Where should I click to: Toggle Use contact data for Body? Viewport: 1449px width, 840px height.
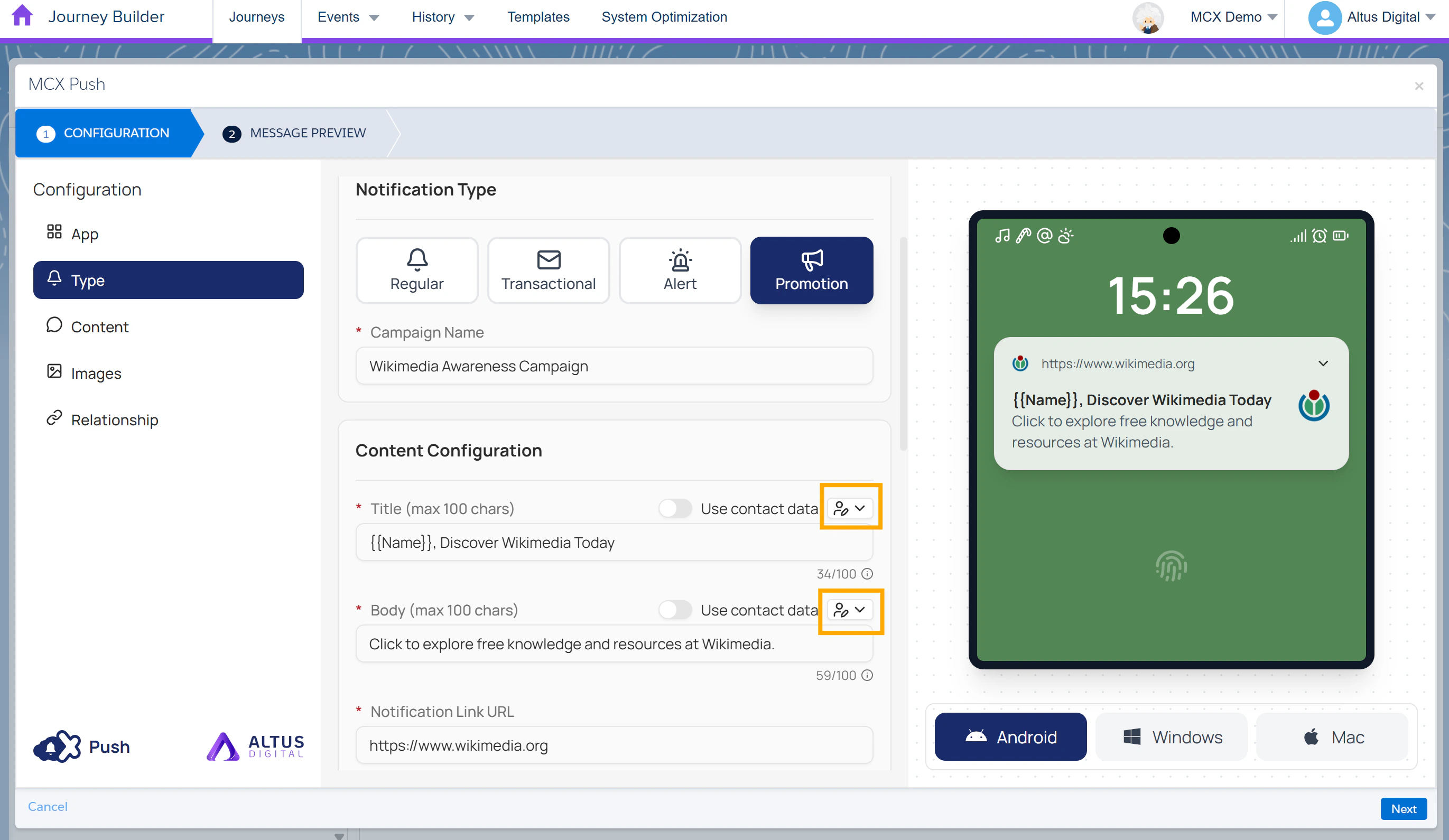[675, 610]
